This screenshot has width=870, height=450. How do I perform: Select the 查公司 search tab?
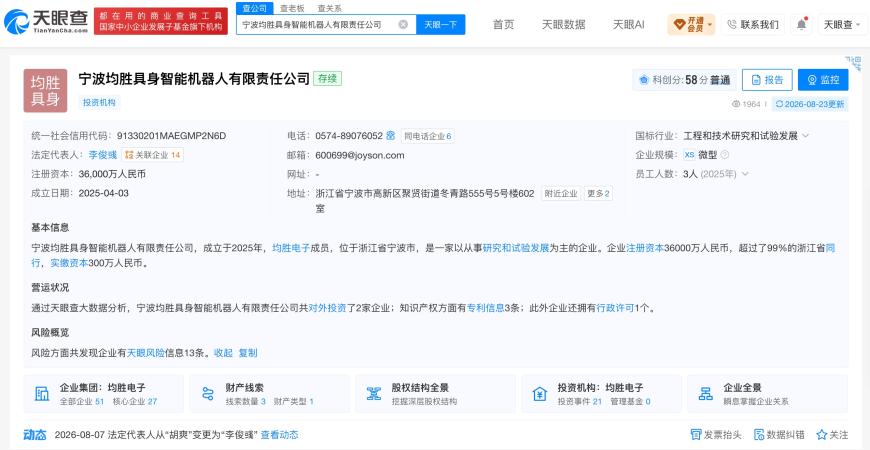(x=255, y=8)
